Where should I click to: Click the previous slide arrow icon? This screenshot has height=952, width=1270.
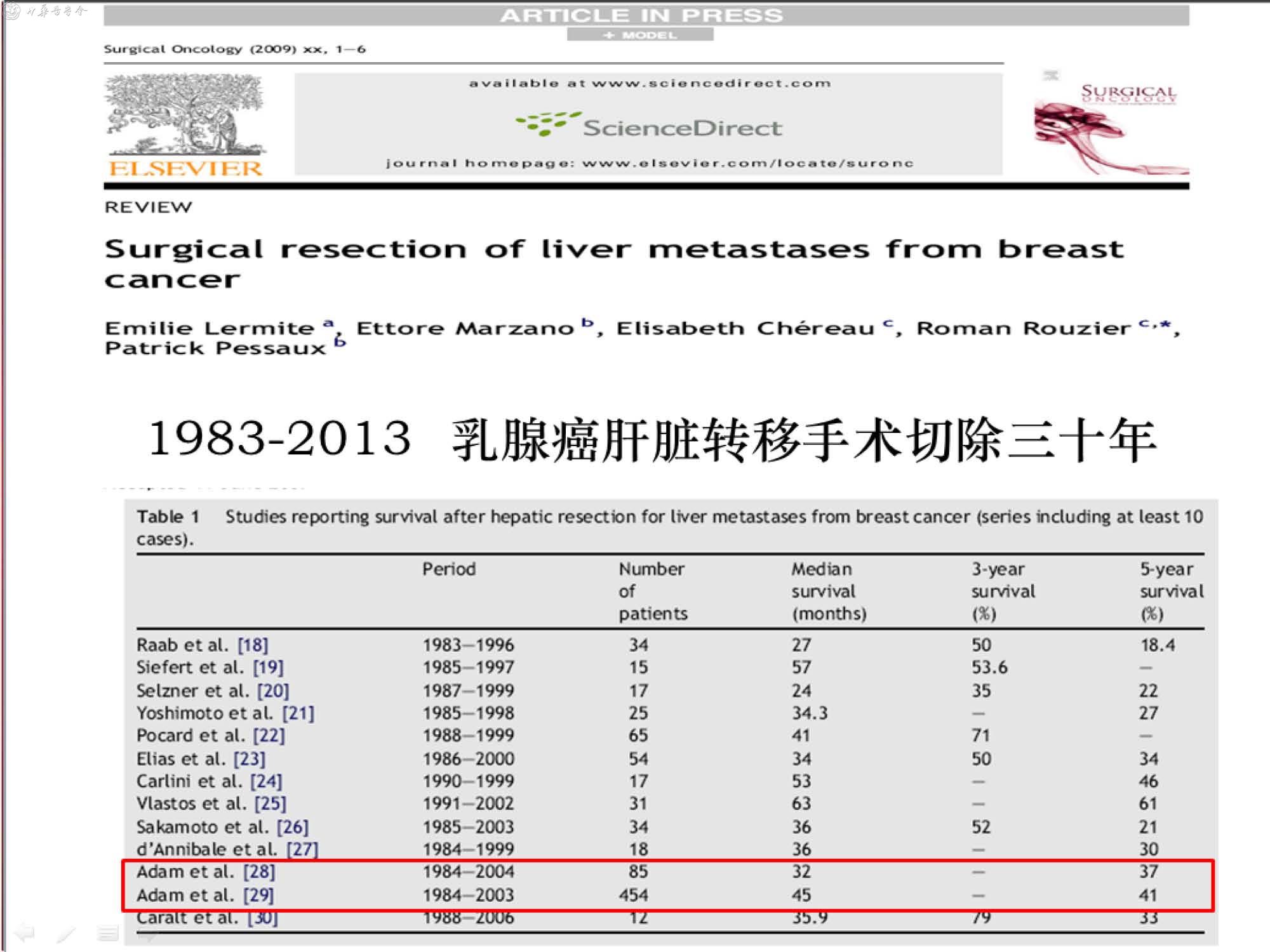tap(24, 932)
